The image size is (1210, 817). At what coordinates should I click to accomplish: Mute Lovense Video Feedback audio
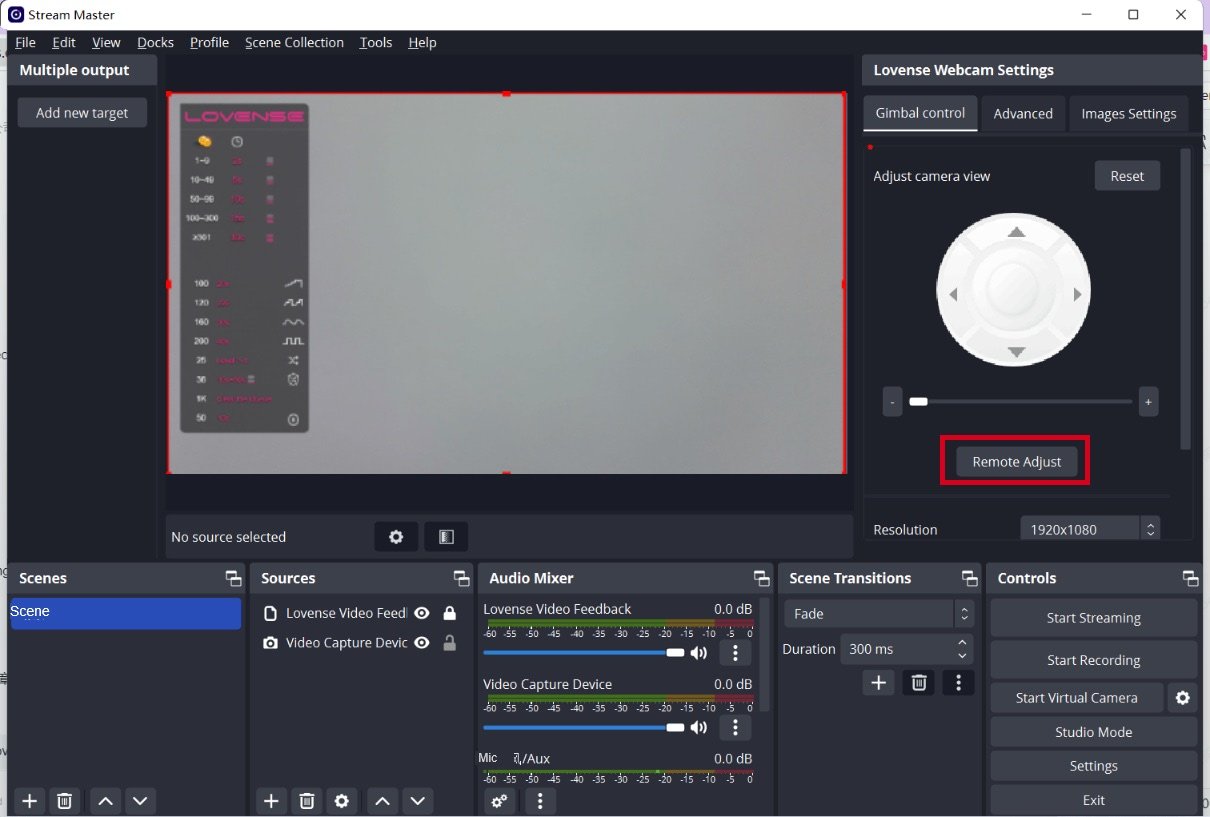[699, 653]
